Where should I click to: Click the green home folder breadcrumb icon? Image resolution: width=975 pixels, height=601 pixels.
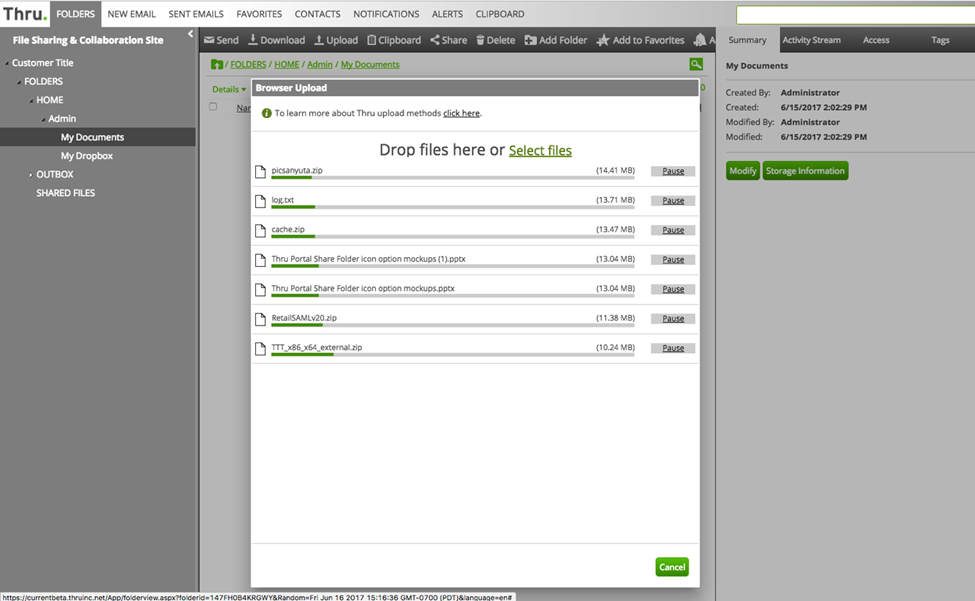tap(217, 64)
